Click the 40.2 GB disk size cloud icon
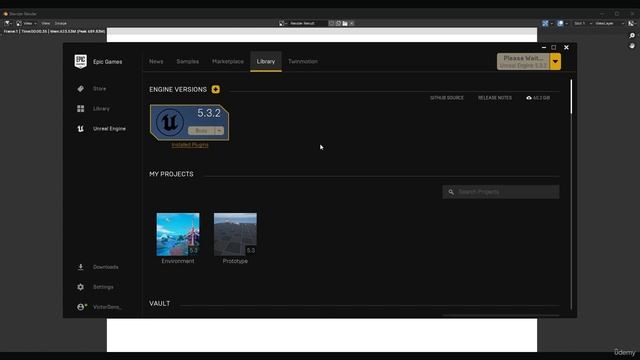This screenshot has height=360, width=640. pos(529,98)
